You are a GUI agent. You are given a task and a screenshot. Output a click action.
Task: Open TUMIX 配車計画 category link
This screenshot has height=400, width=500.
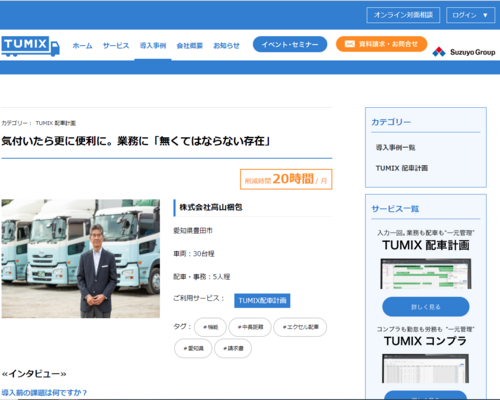point(402,168)
